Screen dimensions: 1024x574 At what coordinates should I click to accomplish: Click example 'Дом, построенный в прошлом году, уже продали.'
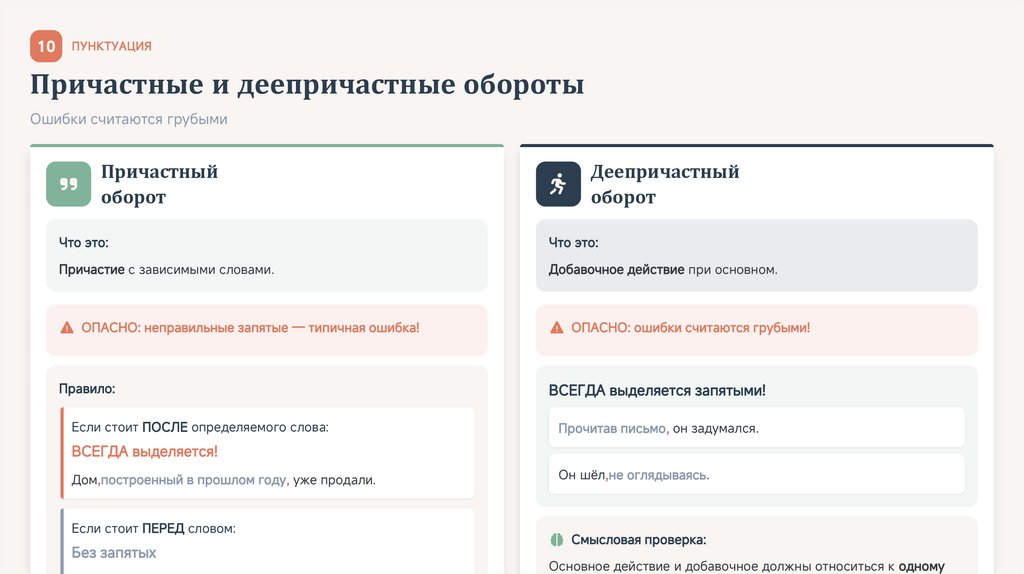(x=223, y=480)
